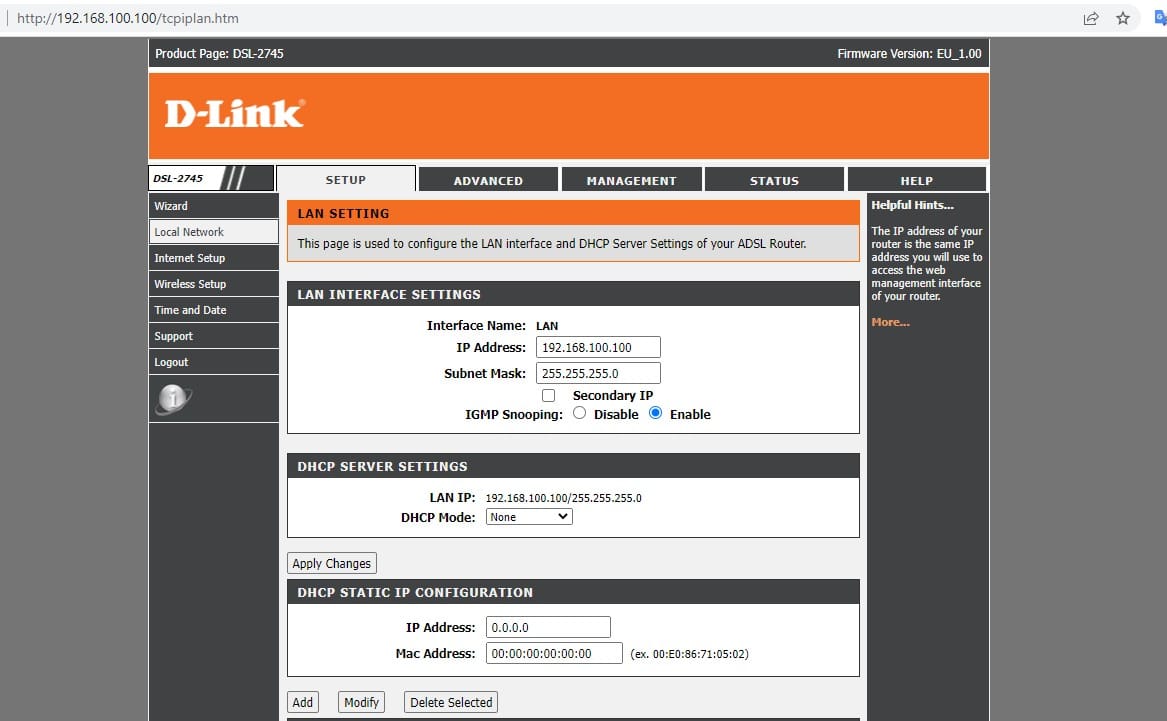Click the Delete Selected button
The width and height of the screenshot is (1167, 721).
coord(450,701)
